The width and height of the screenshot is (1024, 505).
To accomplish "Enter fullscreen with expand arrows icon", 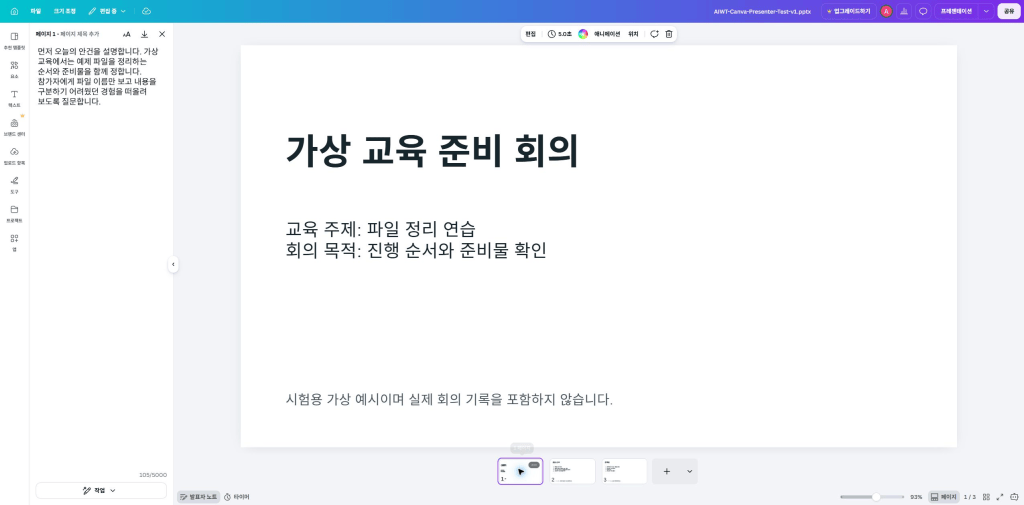I will click(1000, 497).
